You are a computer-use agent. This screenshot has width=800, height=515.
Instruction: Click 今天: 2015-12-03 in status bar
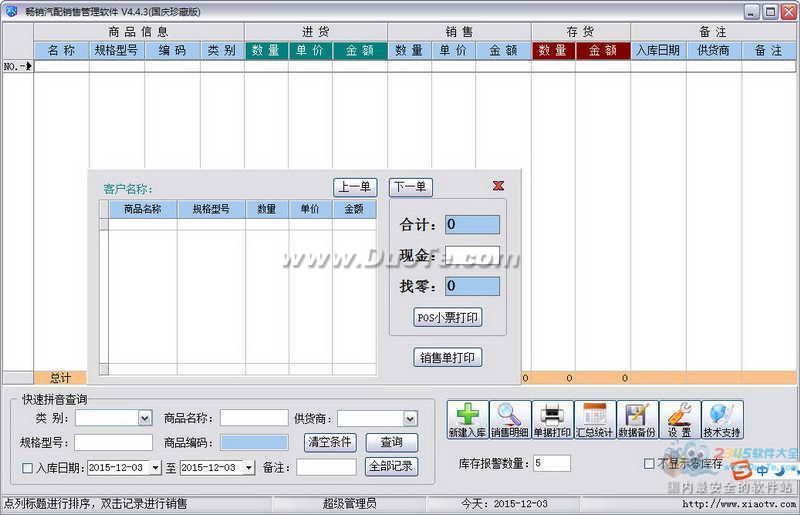pos(504,504)
